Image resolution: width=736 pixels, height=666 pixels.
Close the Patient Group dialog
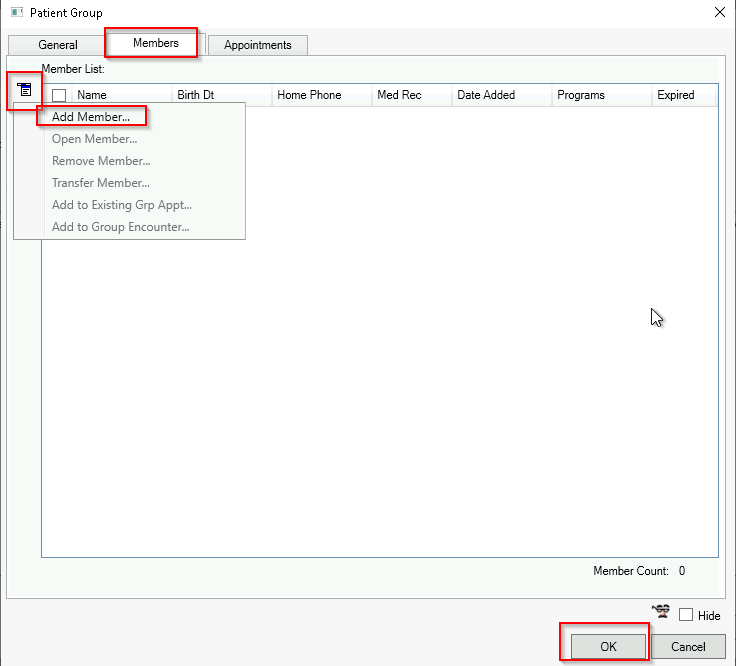coord(720,12)
